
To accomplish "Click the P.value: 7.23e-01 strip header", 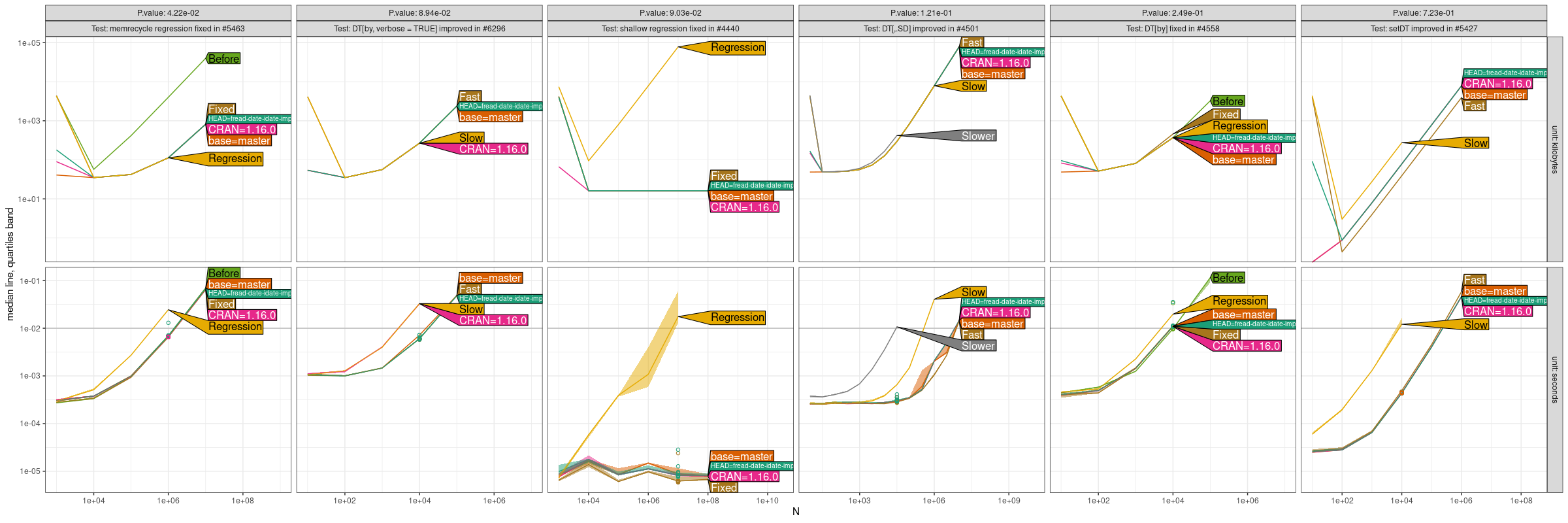I will click(1424, 13).
